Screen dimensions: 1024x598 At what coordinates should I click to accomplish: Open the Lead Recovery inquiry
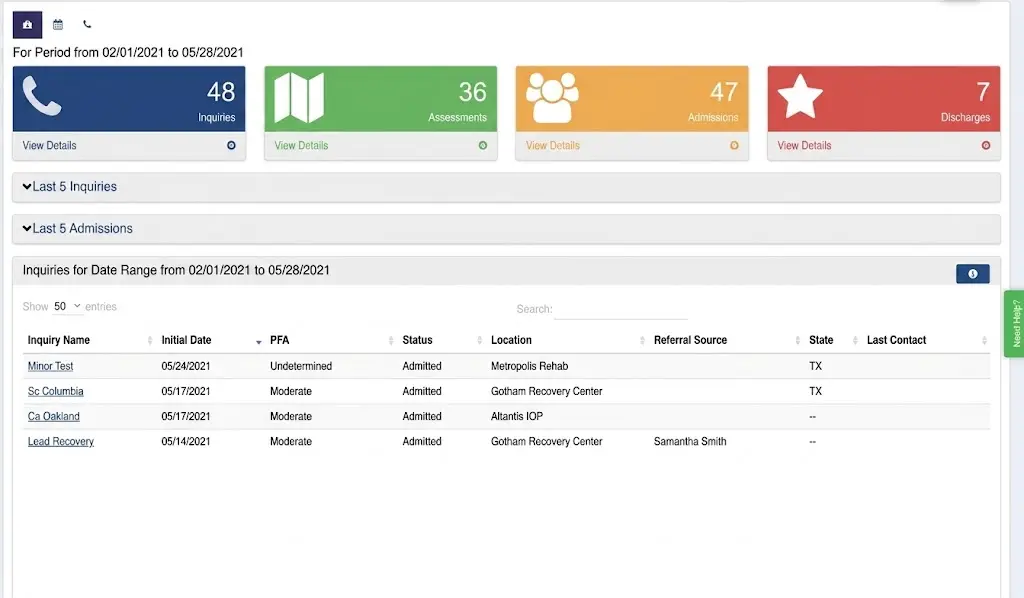point(61,441)
